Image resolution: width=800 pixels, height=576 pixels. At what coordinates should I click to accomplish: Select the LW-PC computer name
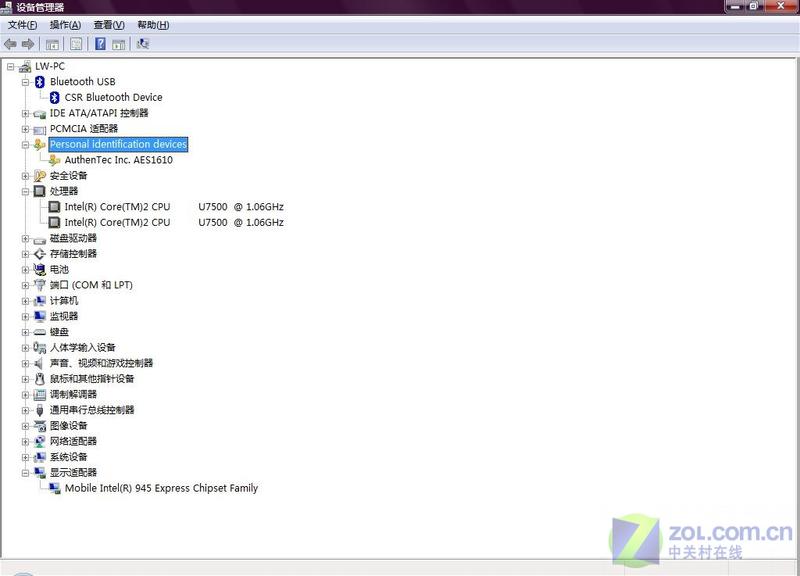click(50, 66)
